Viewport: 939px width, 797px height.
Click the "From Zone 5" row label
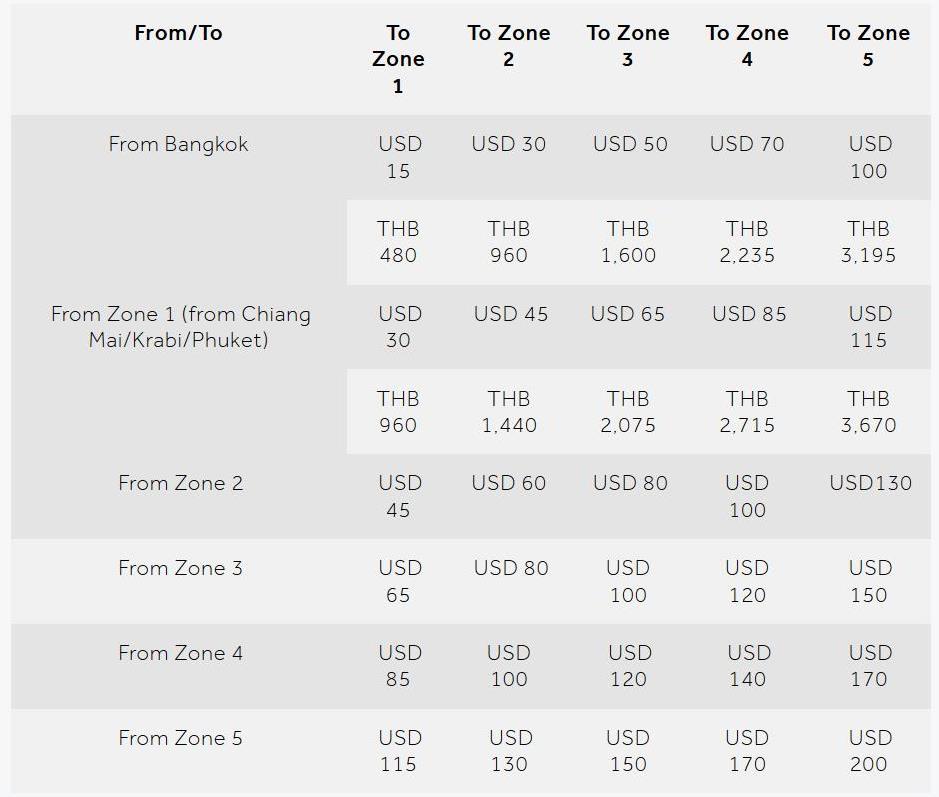[x=180, y=738]
